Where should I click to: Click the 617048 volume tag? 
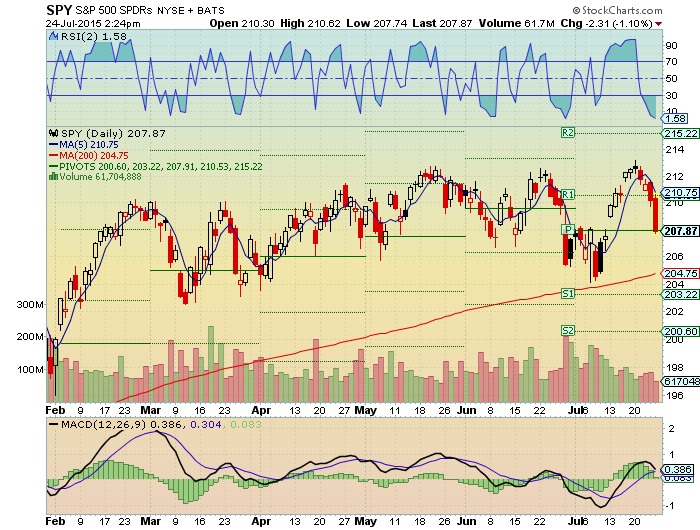681,381
